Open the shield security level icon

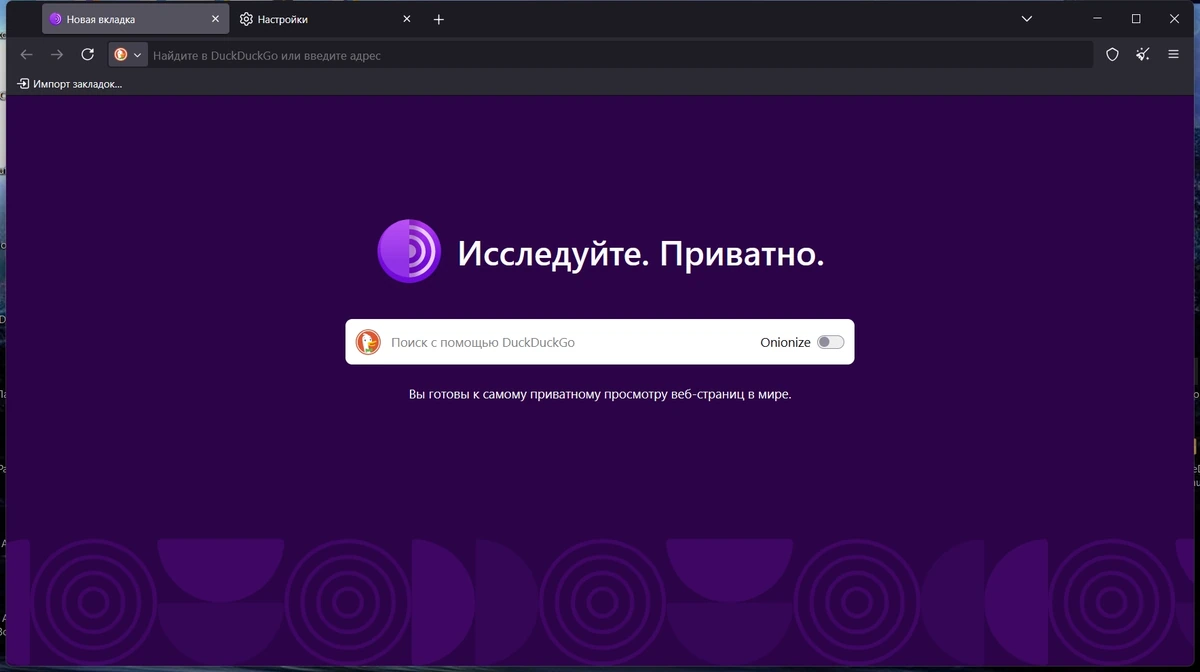point(1112,55)
